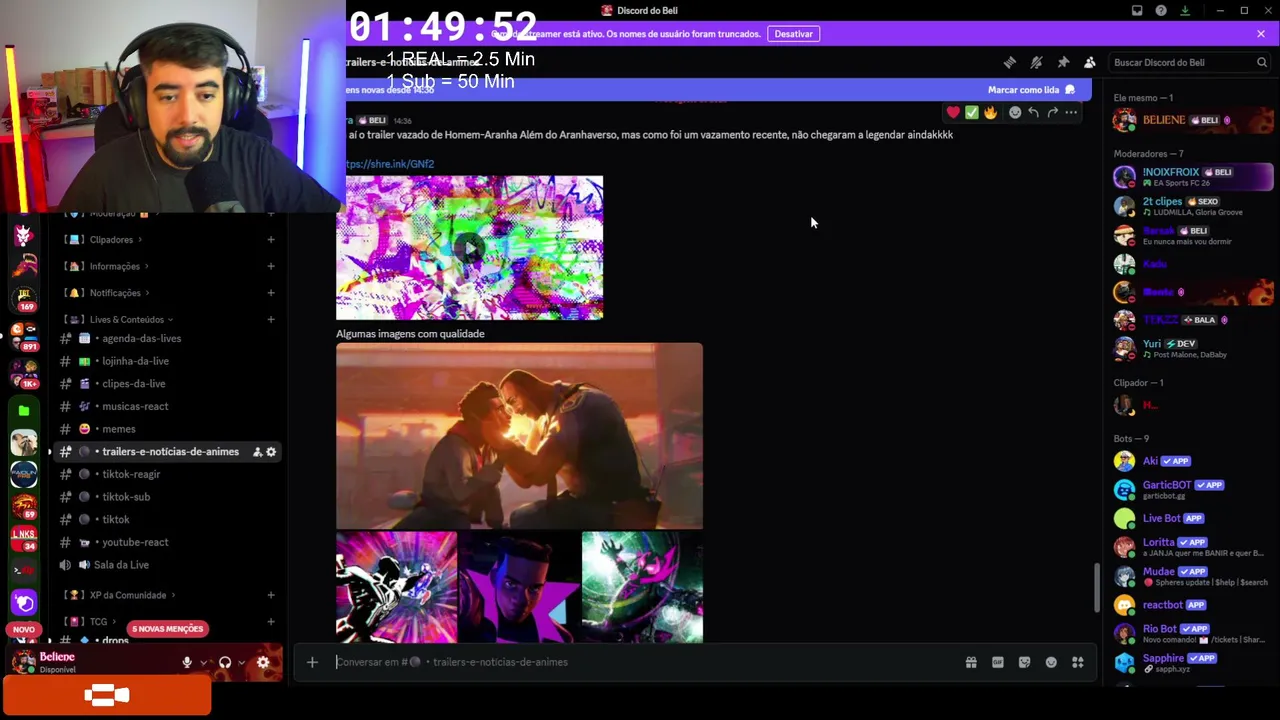This screenshot has height=720, width=1280.
Task: Click the search magnifier icon
Action: tap(1262, 62)
